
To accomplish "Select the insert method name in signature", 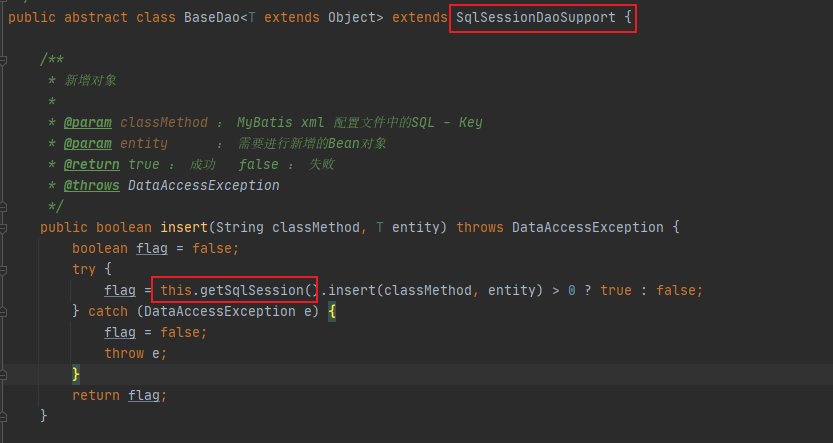I will coord(184,227).
